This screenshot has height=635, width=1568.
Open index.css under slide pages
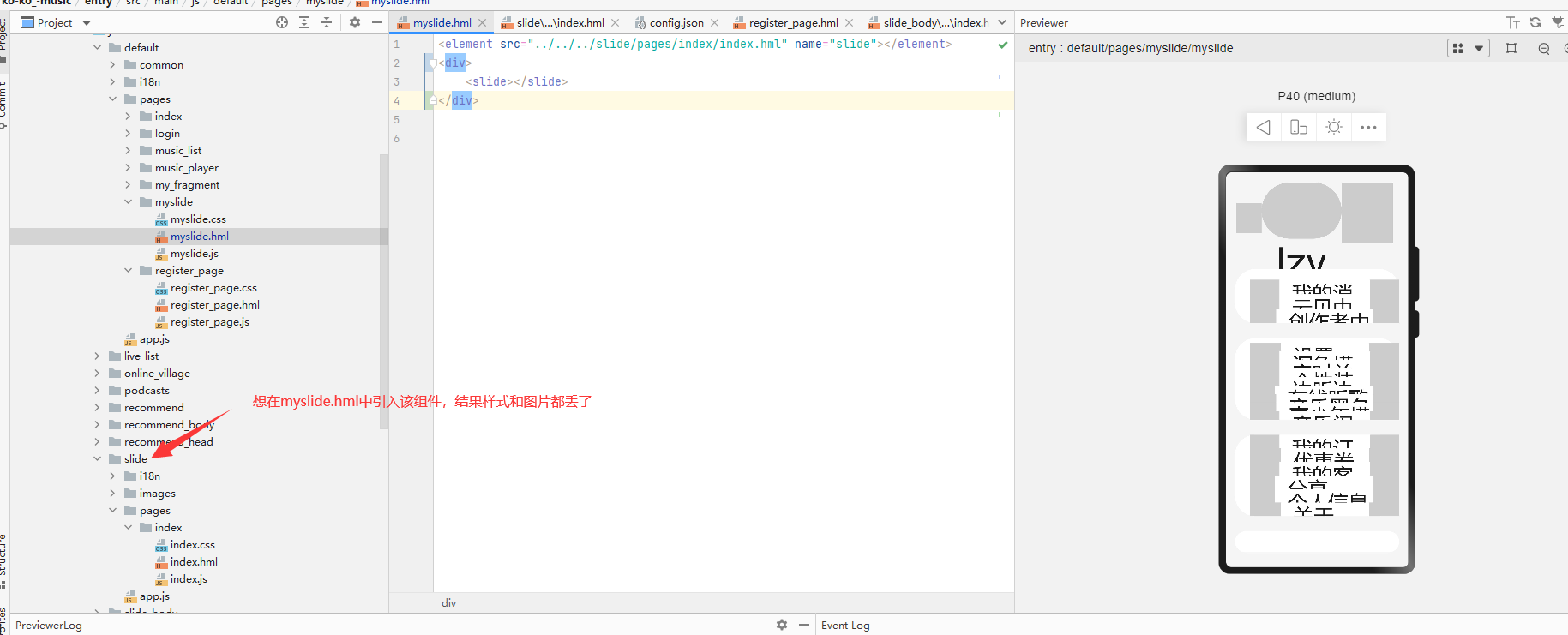click(x=193, y=545)
